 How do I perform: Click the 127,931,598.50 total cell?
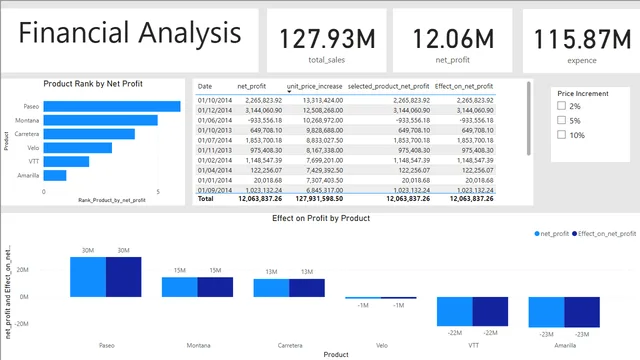[319, 199]
